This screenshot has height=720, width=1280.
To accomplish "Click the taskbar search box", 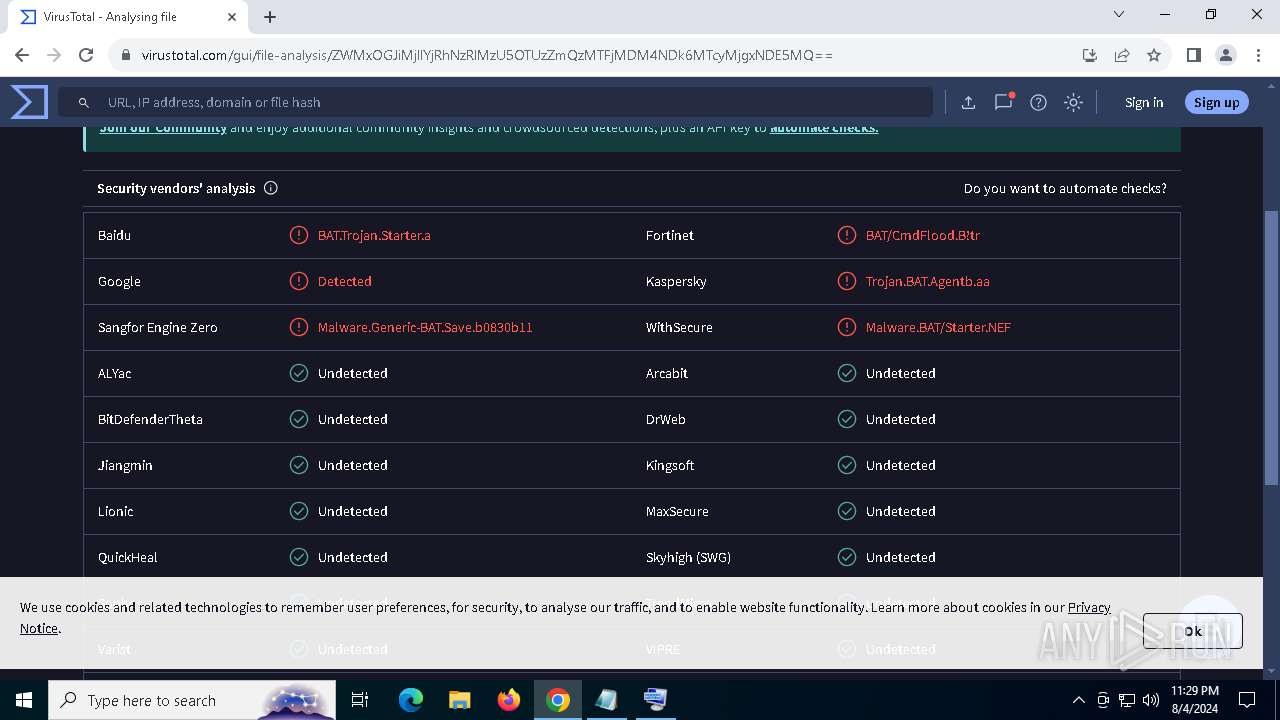I will pos(192,700).
